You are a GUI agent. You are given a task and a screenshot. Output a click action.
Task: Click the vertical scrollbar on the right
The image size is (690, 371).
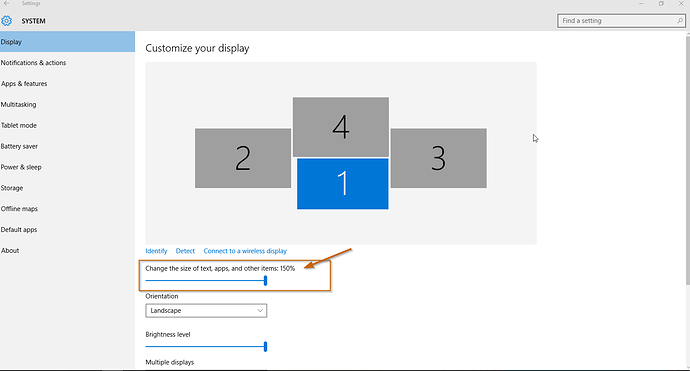(x=687, y=161)
